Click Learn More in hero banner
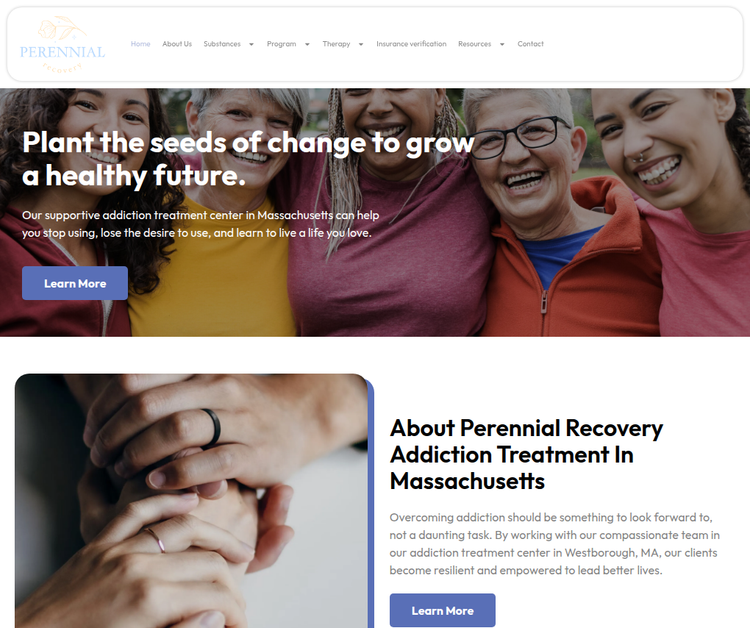The image size is (750, 628). tap(75, 283)
